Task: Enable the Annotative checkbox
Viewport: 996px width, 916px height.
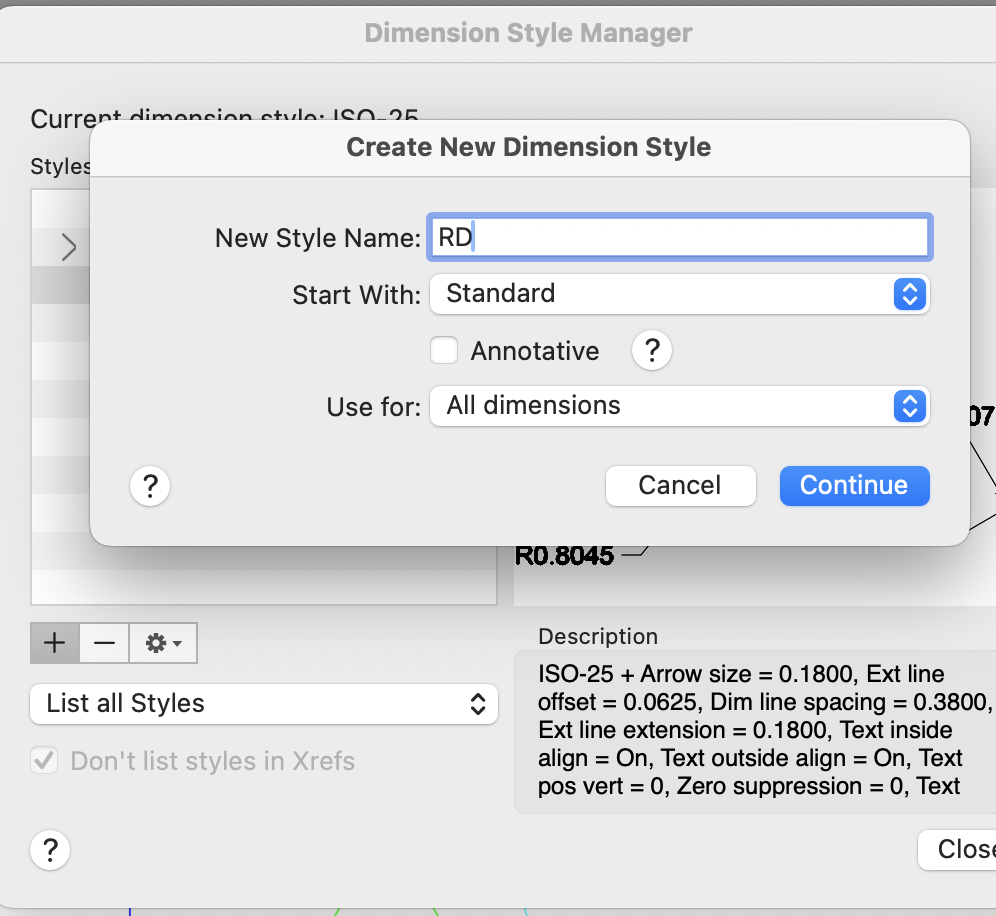Action: pyautogui.click(x=444, y=351)
